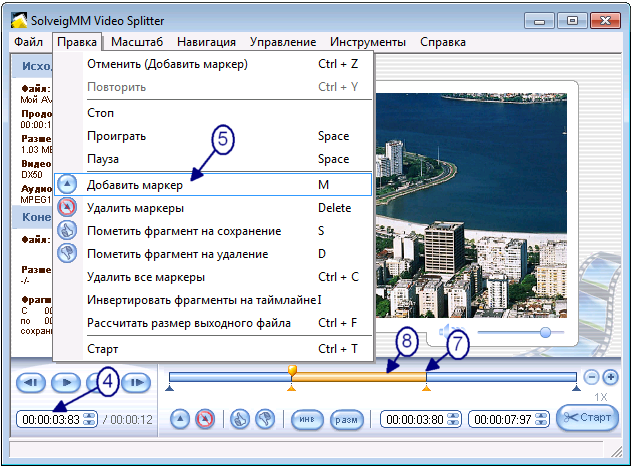Choose Отменить (Добавить маркер) menu entry
Screen dimensions: 633x469
click(x=213, y=64)
